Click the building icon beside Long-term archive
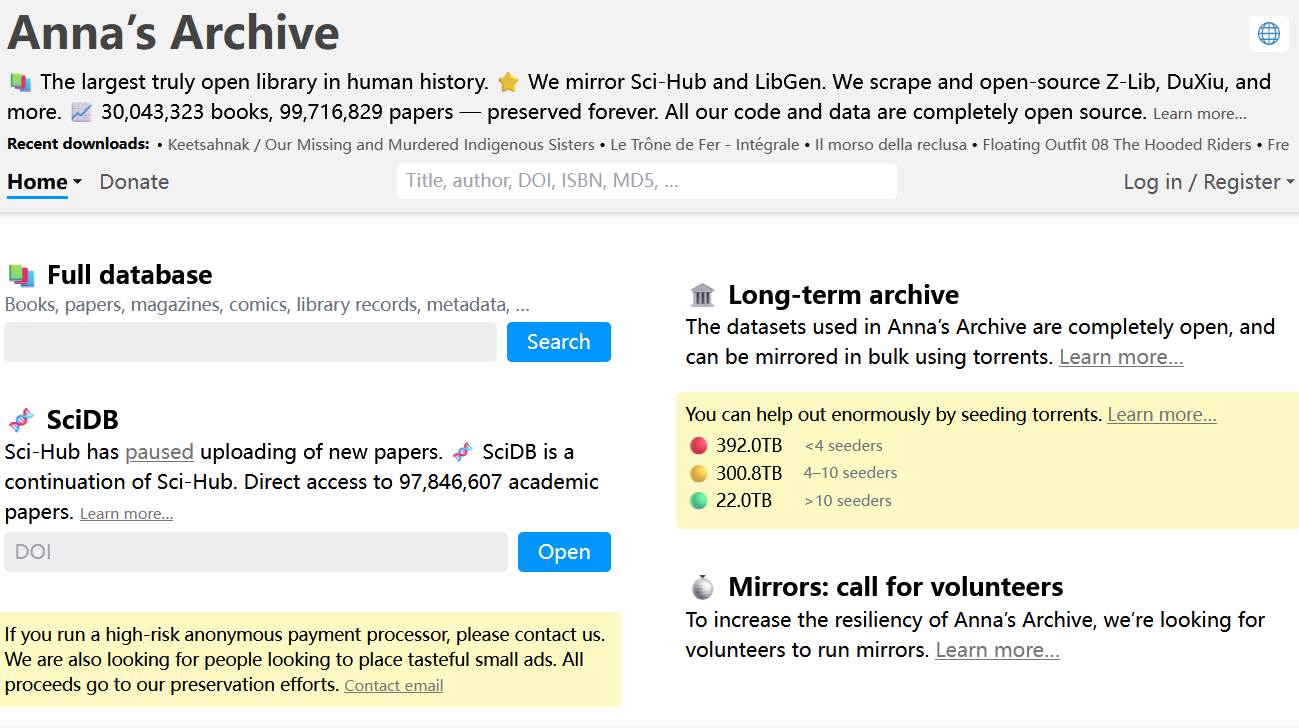The width and height of the screenshot is (1299, 728). 702,295
